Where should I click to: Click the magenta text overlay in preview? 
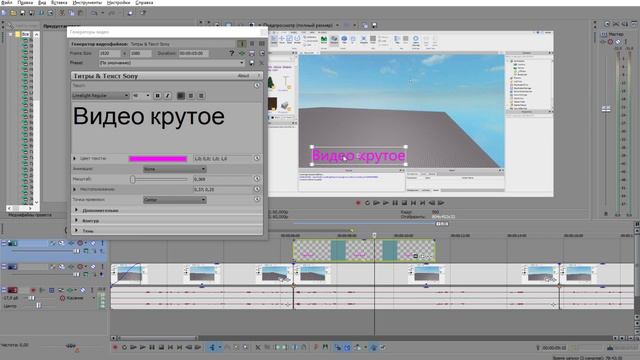click(358, 156)
